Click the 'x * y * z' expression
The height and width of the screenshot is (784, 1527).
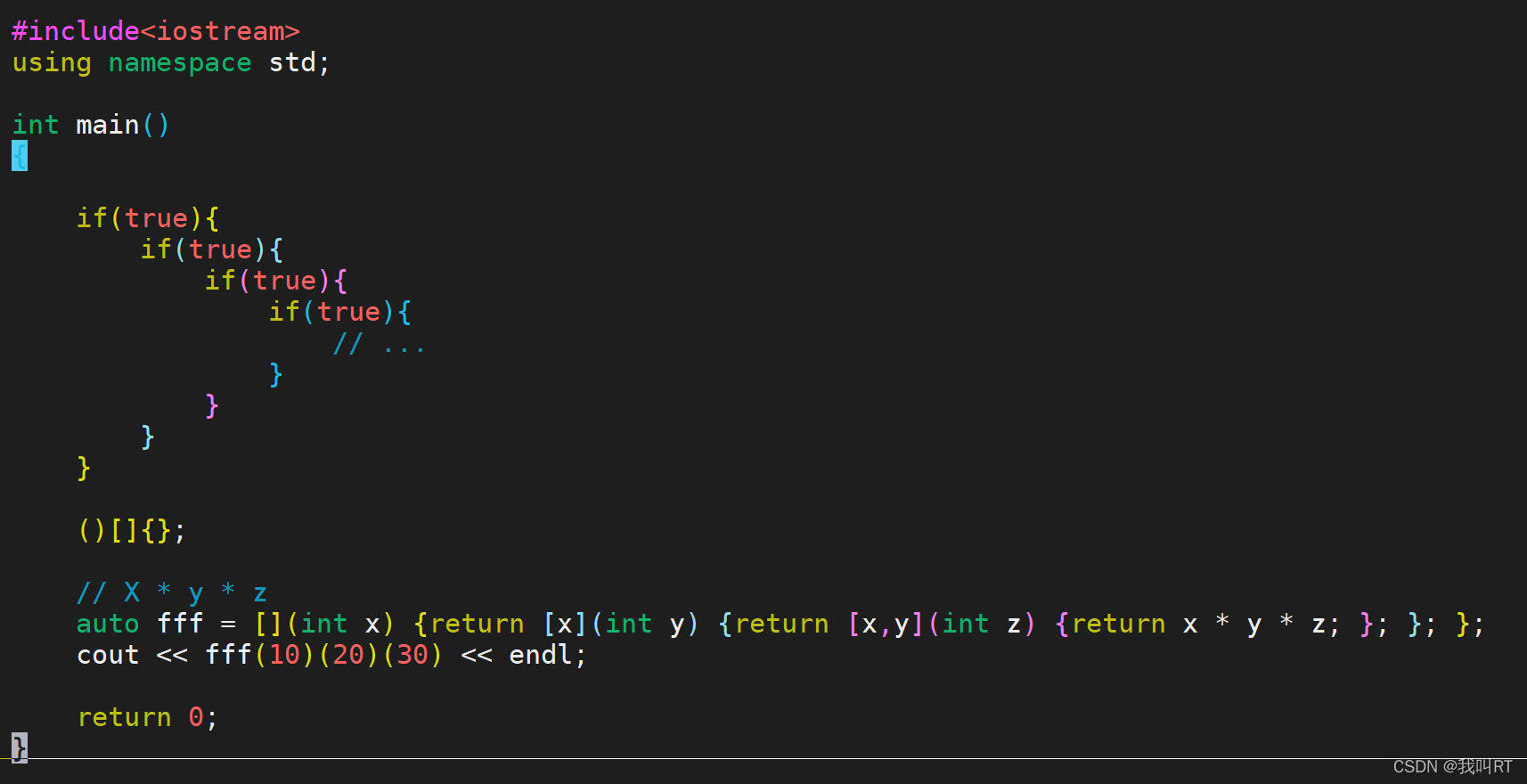(1253, 625)
